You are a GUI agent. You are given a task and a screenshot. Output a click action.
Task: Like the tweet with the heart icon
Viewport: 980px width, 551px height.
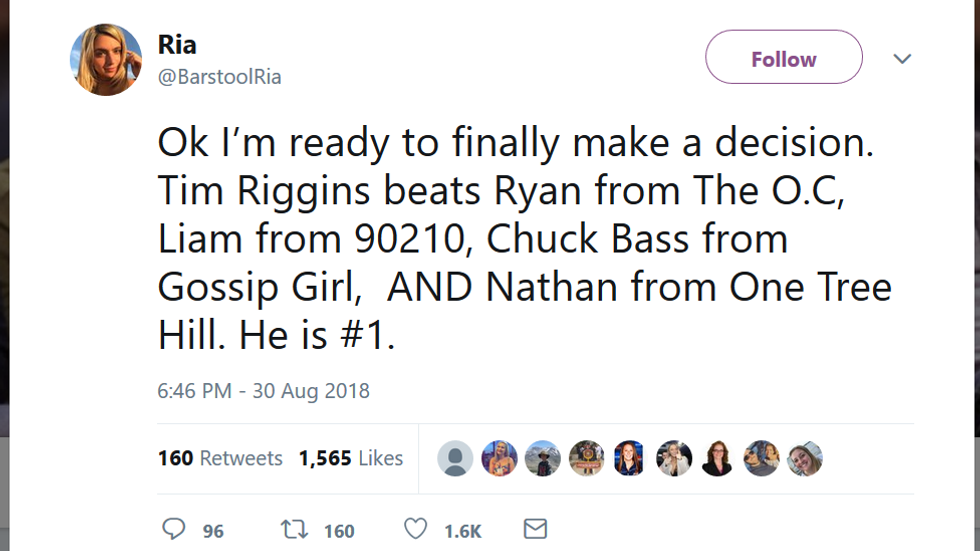pos(415,529)
